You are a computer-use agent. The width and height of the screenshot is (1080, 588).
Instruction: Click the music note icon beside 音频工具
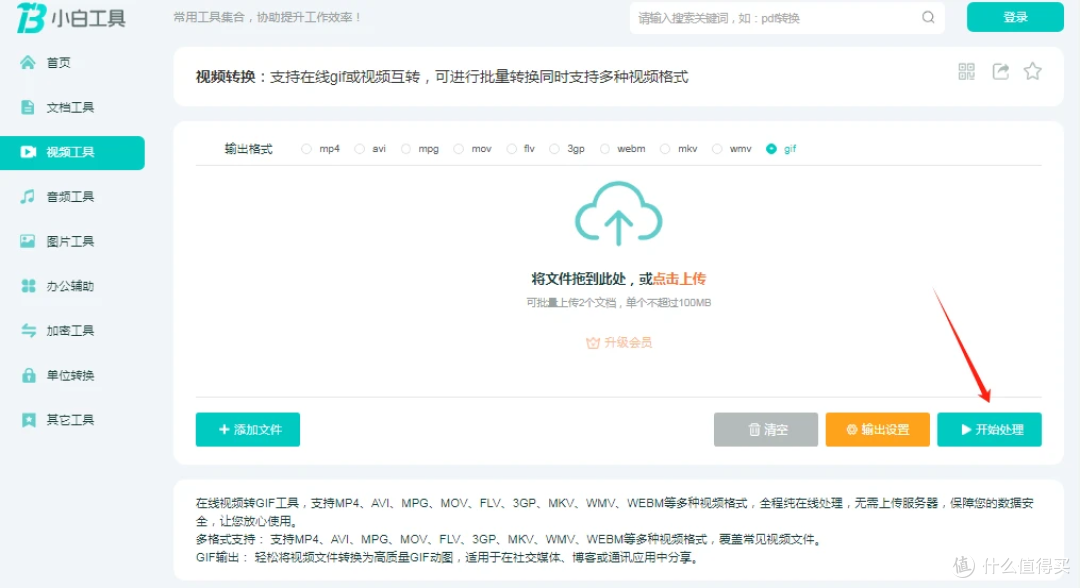[28, 197]
